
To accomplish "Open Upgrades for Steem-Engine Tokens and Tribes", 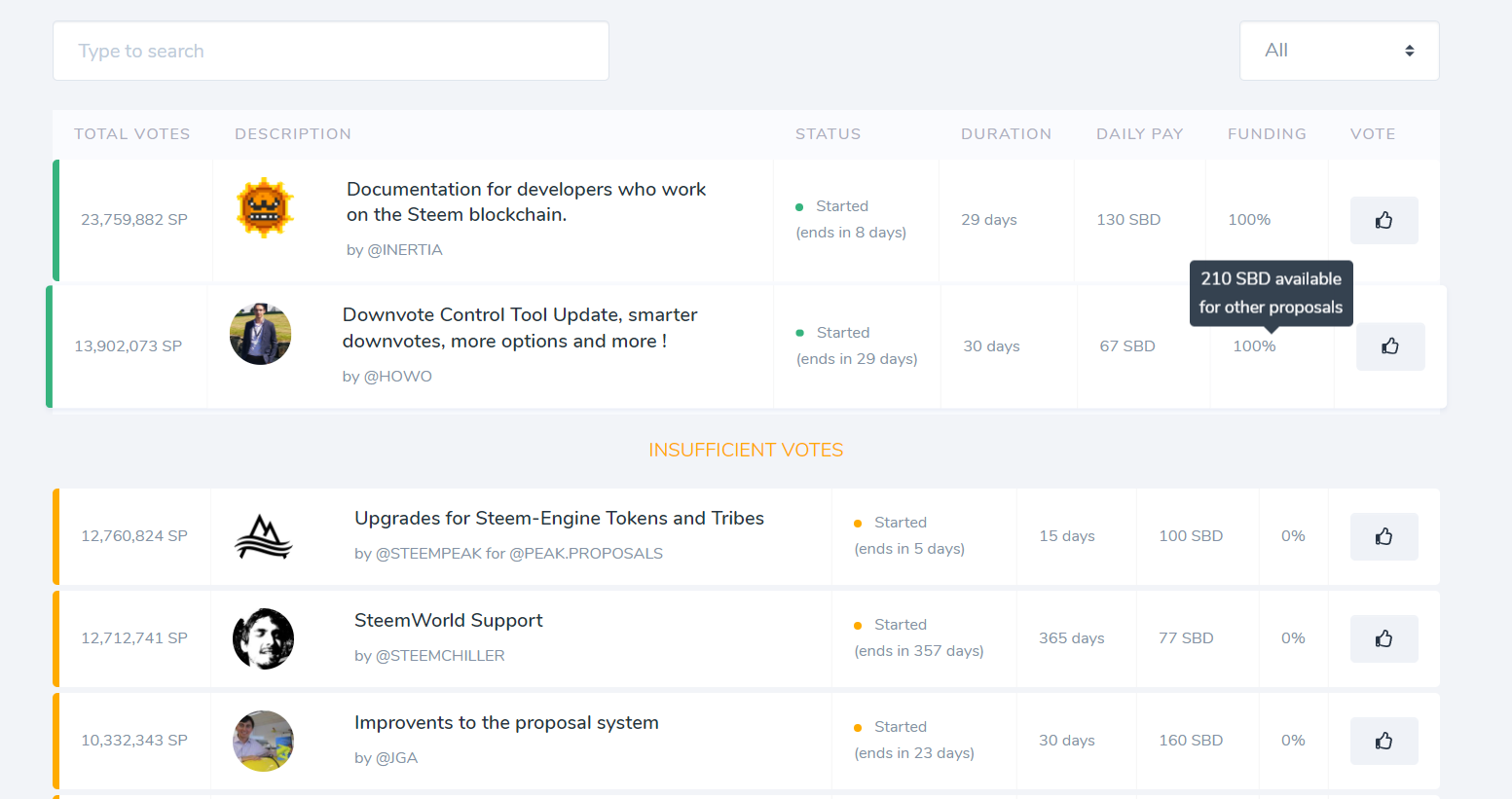I will (x=559, y=519).
